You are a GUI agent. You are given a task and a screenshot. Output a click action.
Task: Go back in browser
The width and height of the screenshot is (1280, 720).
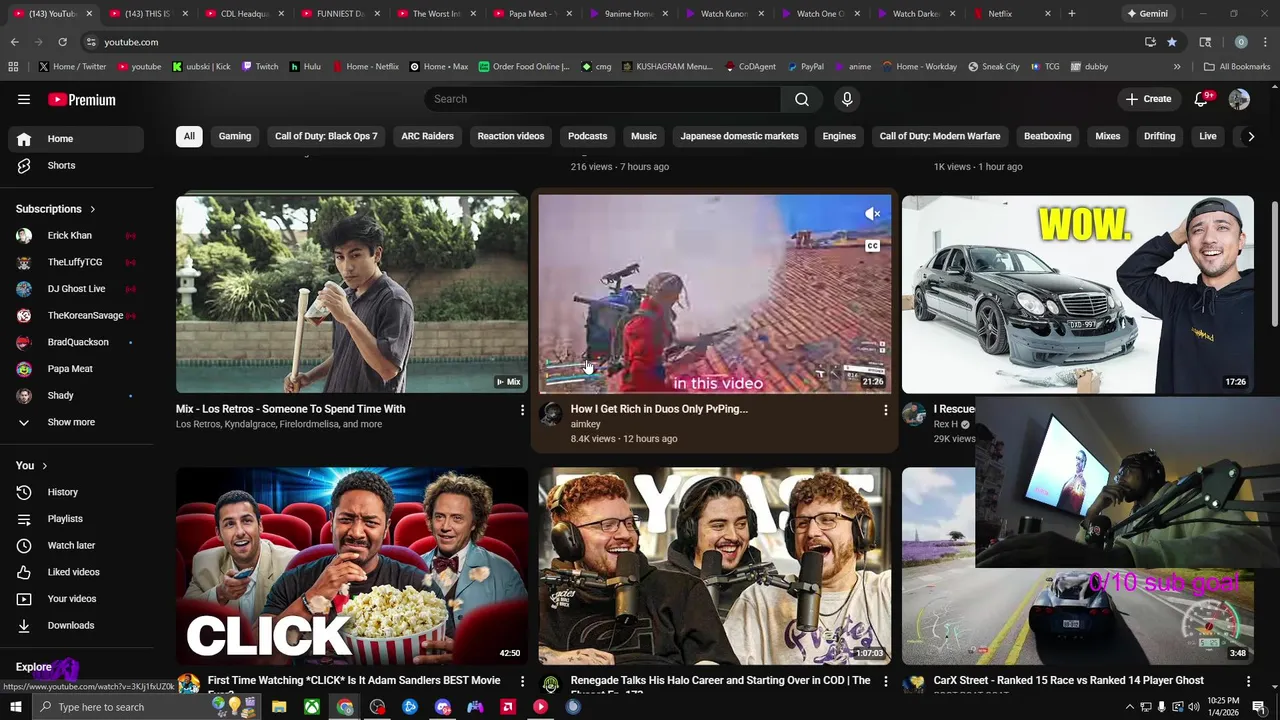[x=14, y=42]
